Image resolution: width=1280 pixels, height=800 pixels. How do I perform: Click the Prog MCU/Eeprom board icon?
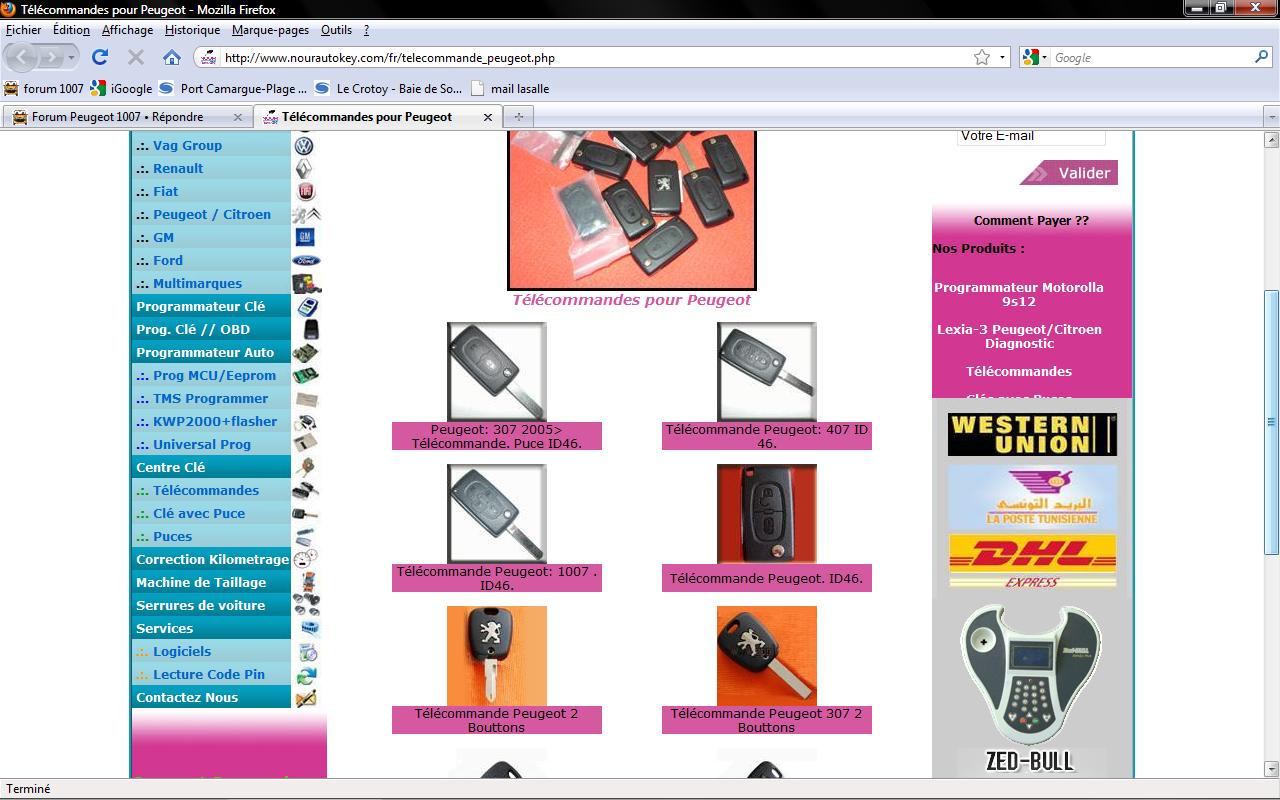point(305,375)
